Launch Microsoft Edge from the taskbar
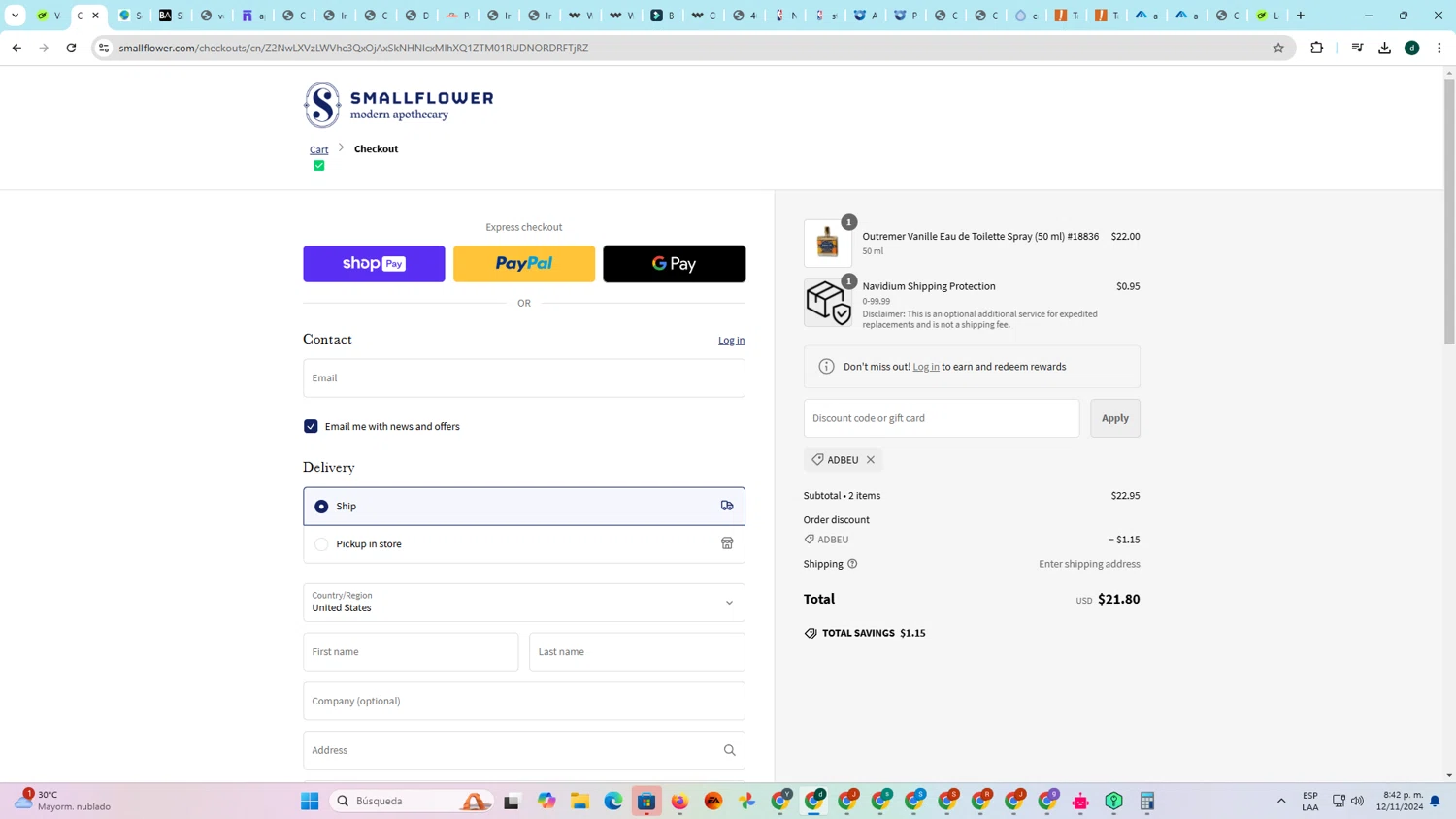The width and height of the screenshot is (1456, 819). [x=613, y=802]
